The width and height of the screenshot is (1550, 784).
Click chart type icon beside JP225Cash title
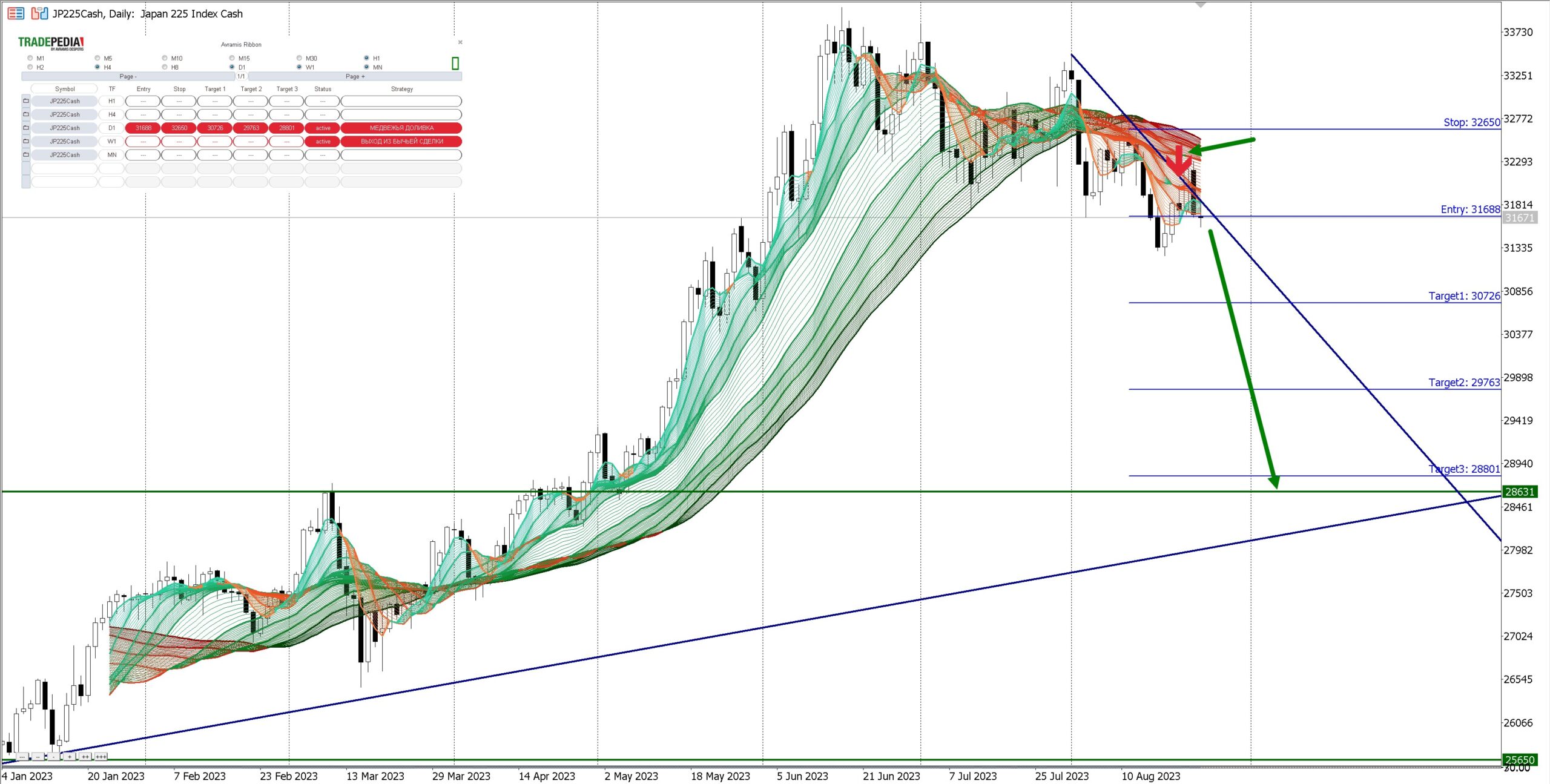[39, 13]
